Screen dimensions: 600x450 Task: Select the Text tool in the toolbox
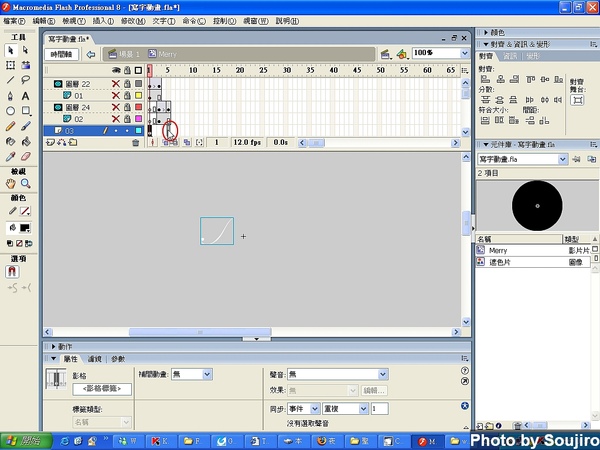point(26,95)
